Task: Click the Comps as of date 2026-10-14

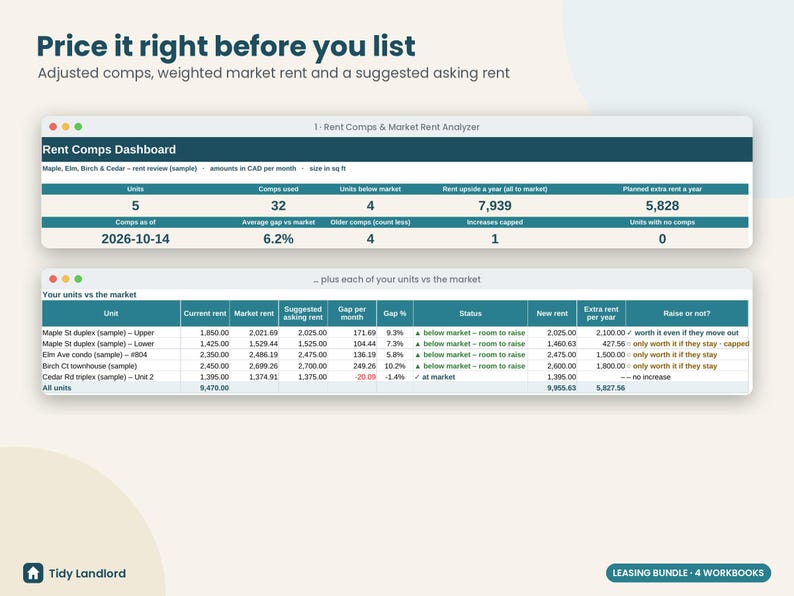Action: coord(135,239)
